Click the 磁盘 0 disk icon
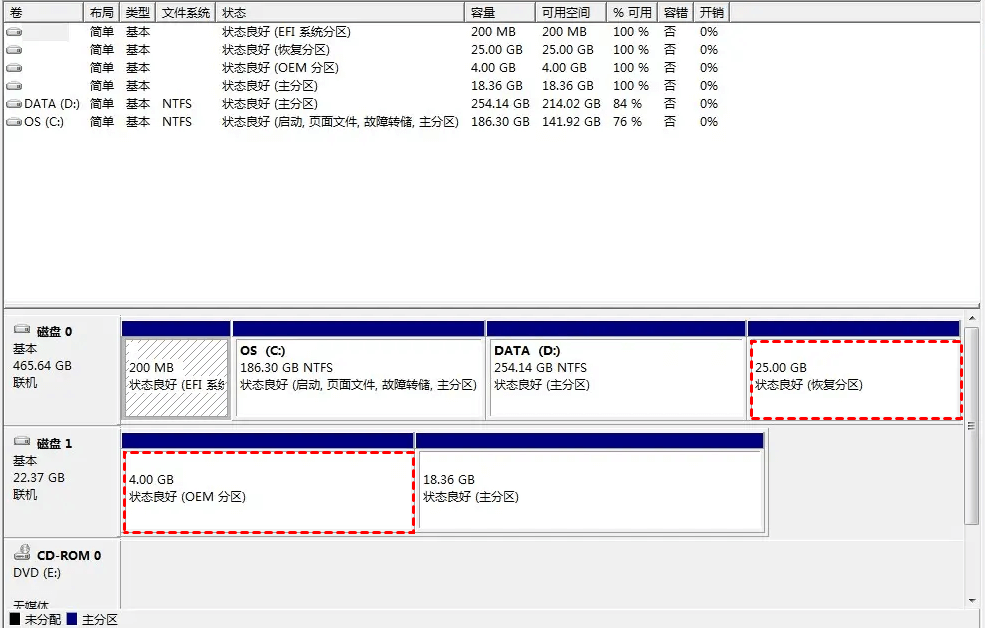This screenshot has height=631, width=985. pos(22,330)
